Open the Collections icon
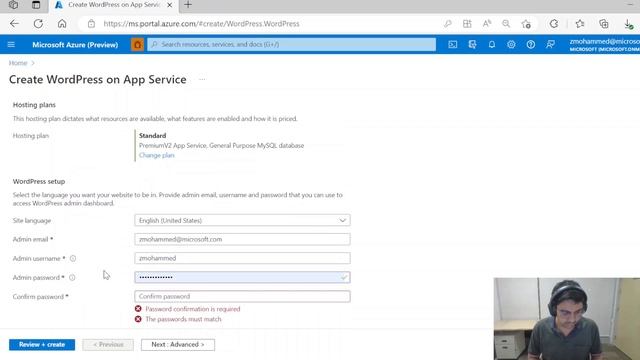 pyautogui.click(x=604, y=24)
